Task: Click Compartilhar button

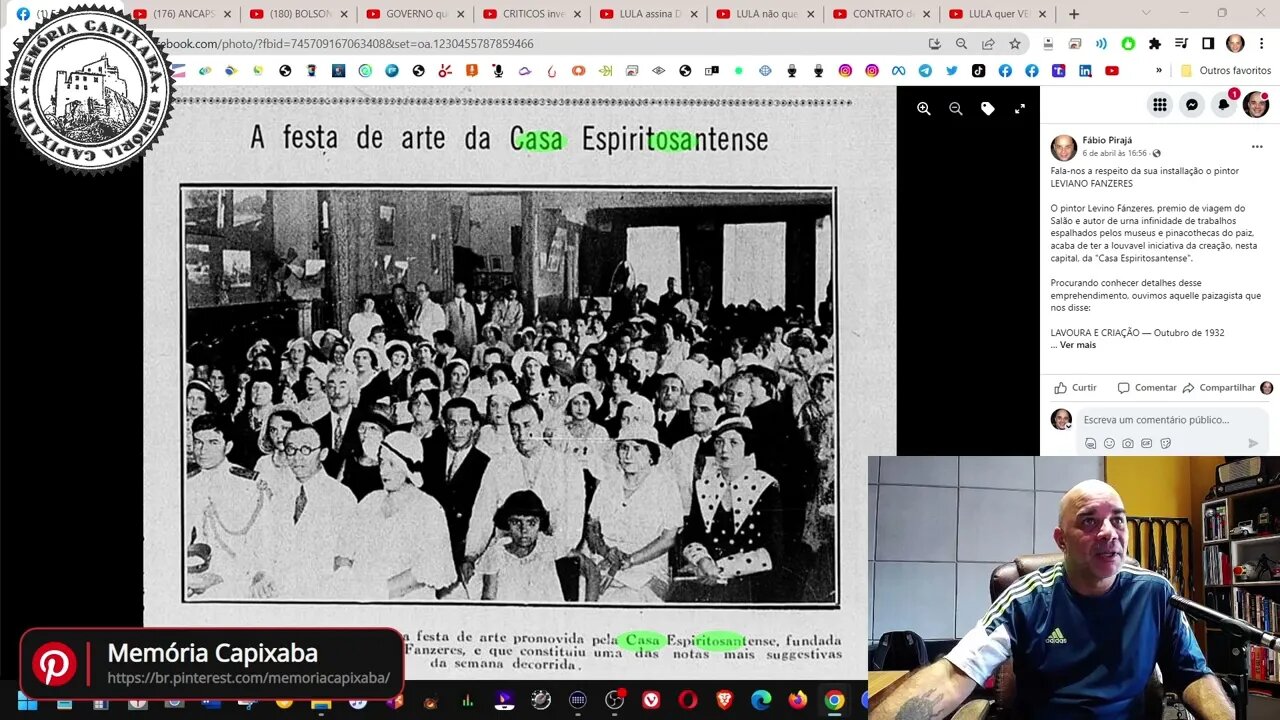Action: [x=1219, y=388]
